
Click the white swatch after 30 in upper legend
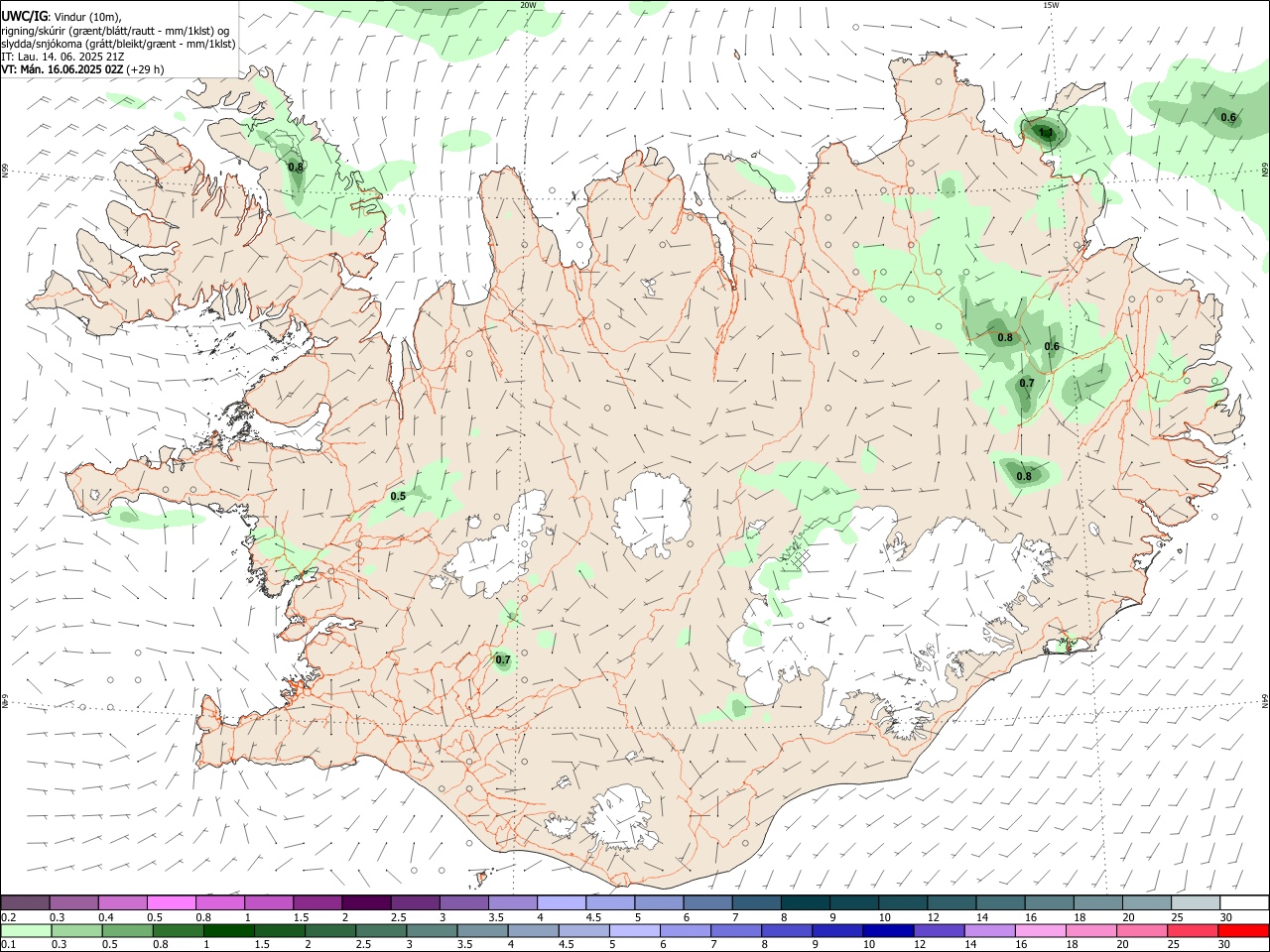[x=1243, y=902]
